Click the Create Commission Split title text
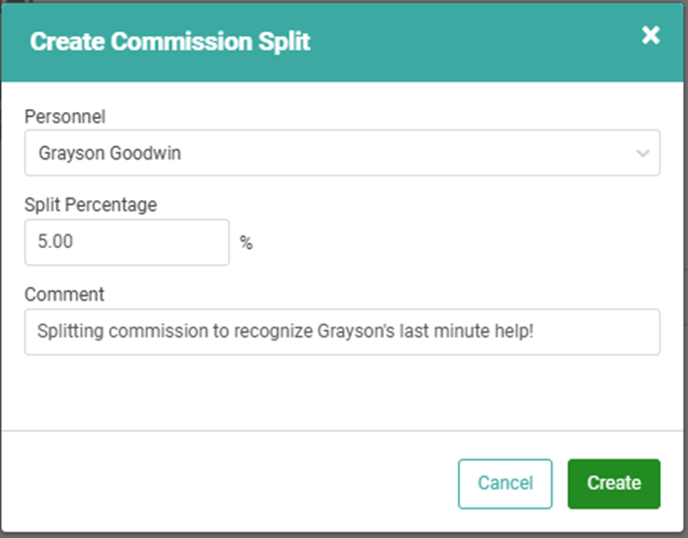The height and width of the screenshot is (538, 688). [170, 42]
